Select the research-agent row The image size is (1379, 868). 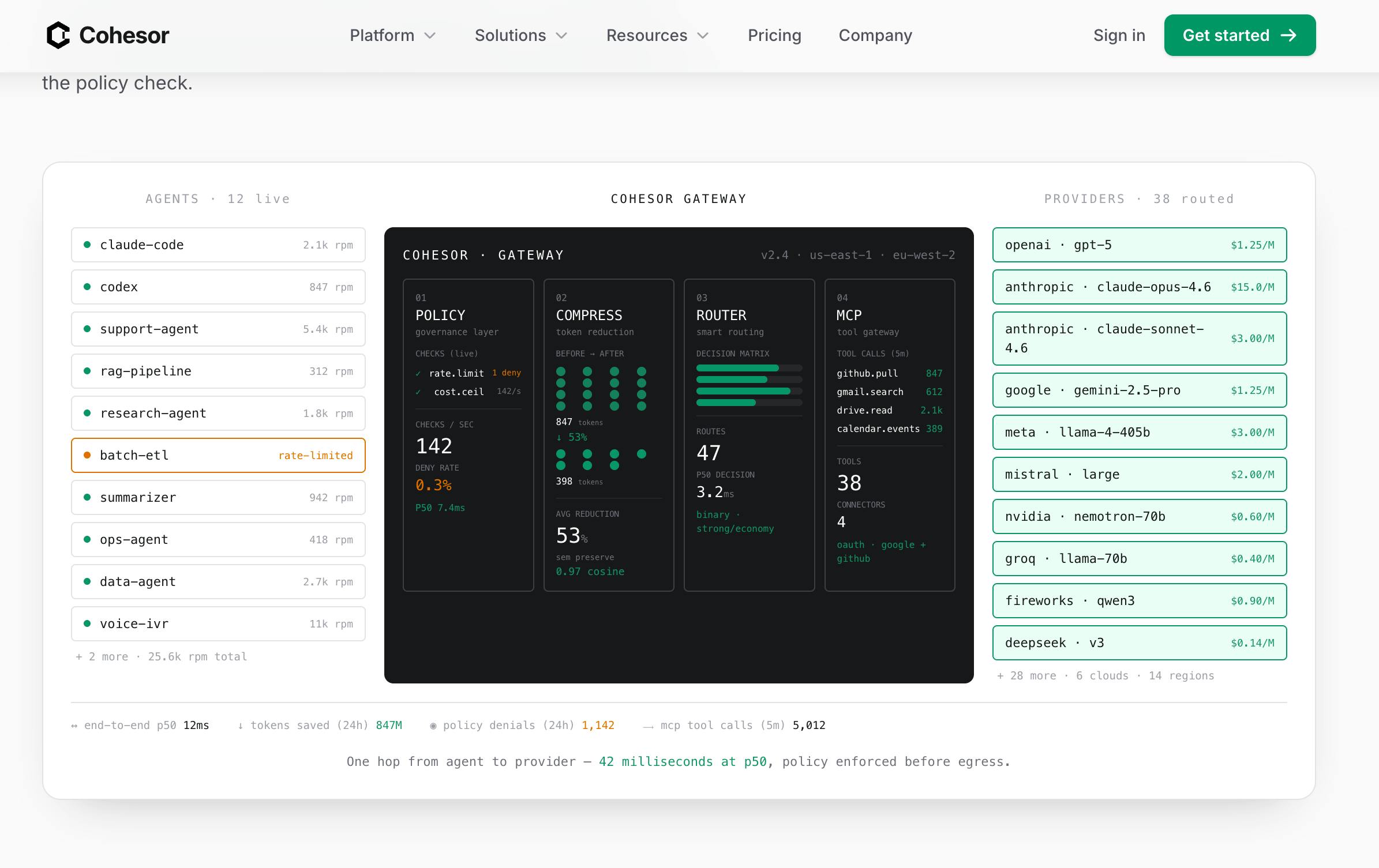point(218,413)
